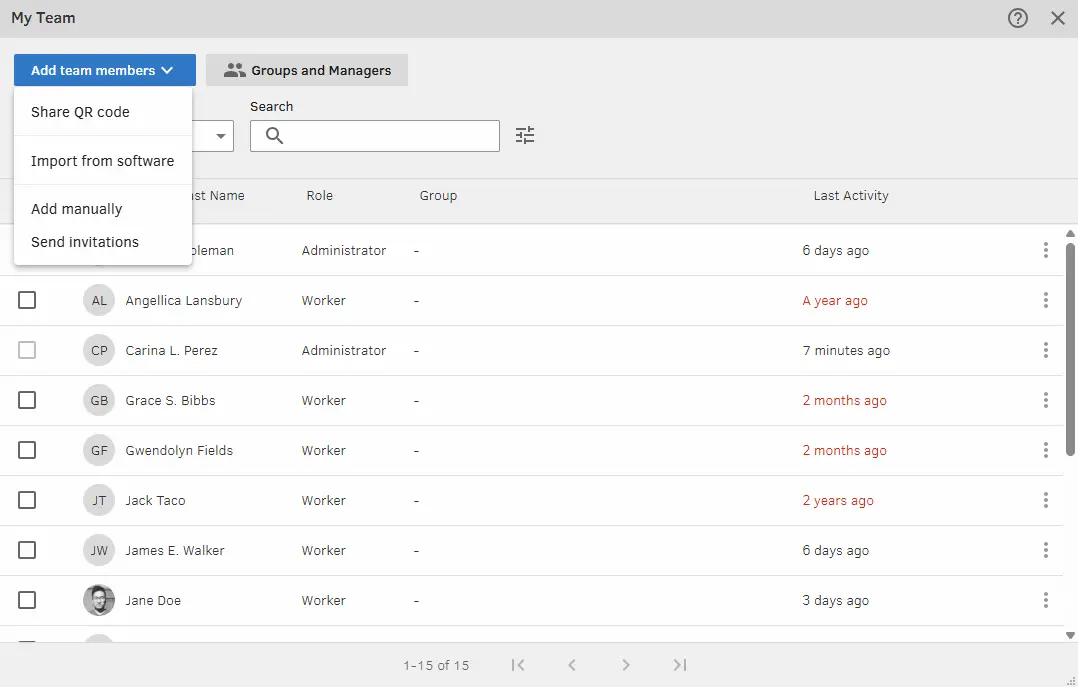The height and width of the screenshot is (687, 1078).
Task: Click name Jane Doe
Action: coord(153,600)
